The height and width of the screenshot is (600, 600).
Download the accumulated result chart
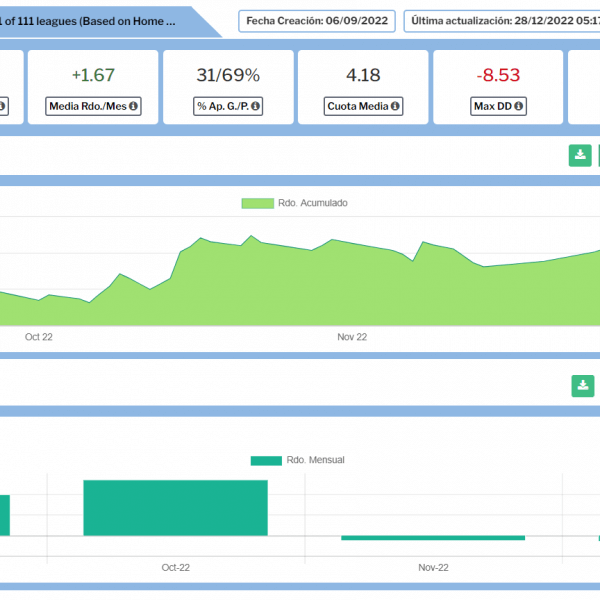580,155
